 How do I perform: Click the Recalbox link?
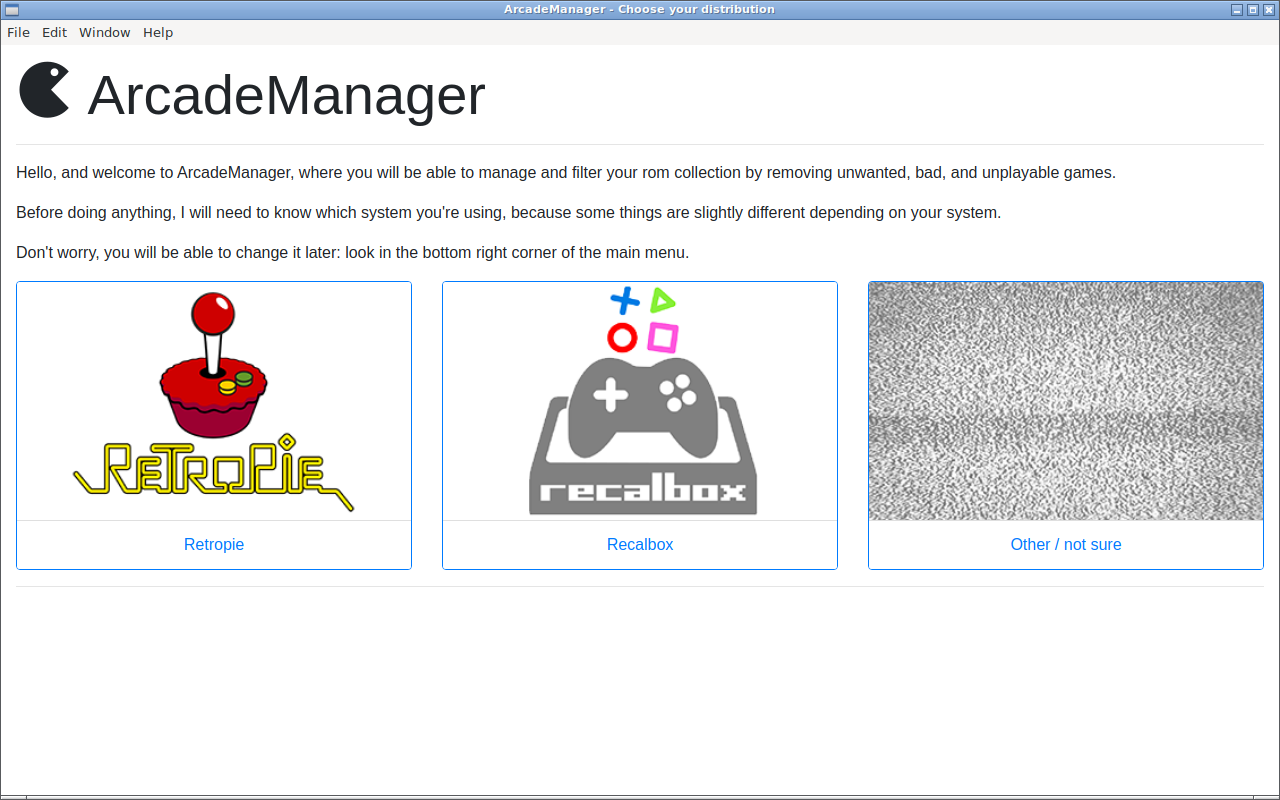(x=640, y=545)
